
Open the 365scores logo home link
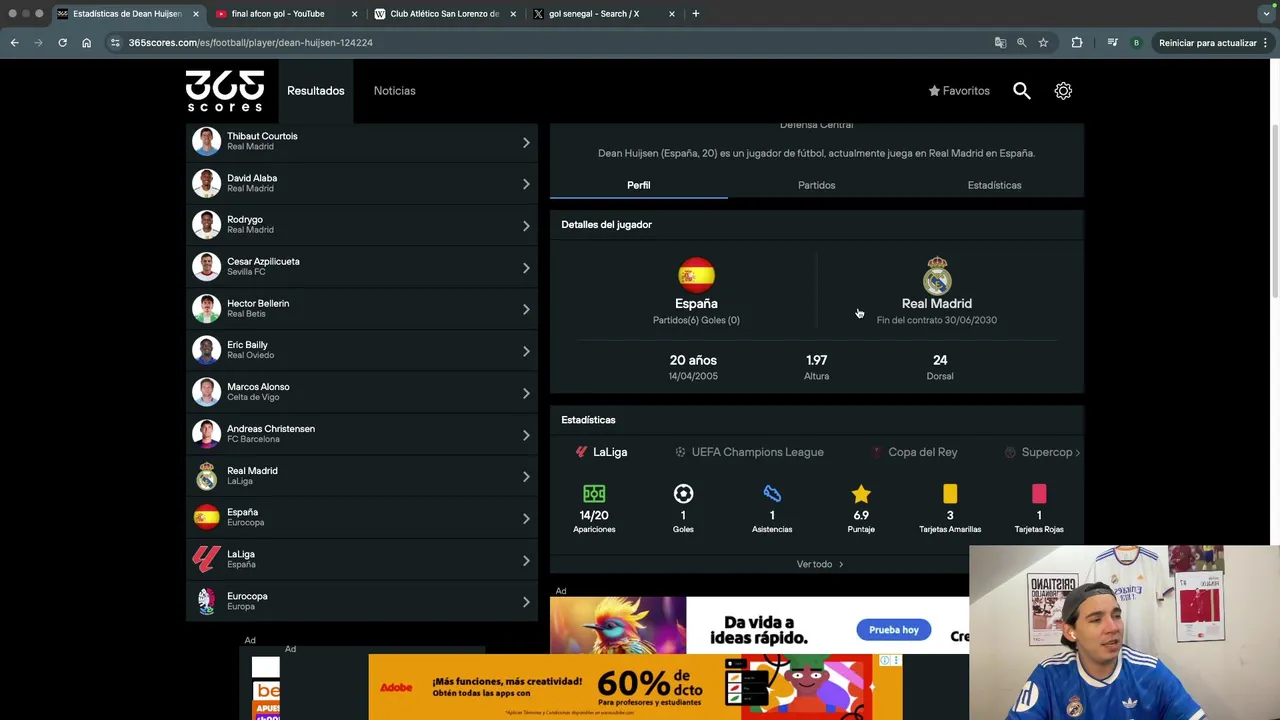point(225,91)
